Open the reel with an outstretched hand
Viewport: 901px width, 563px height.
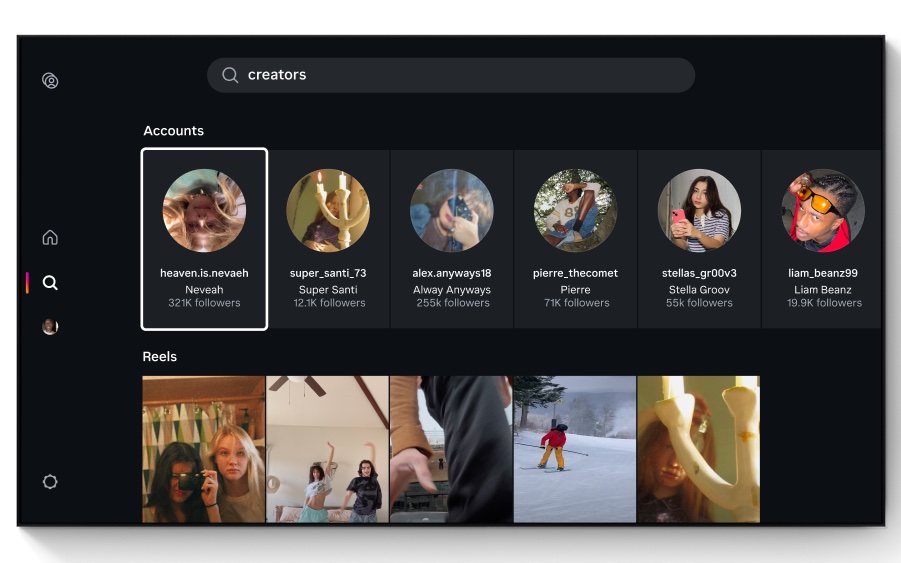[x=451, y=449]
